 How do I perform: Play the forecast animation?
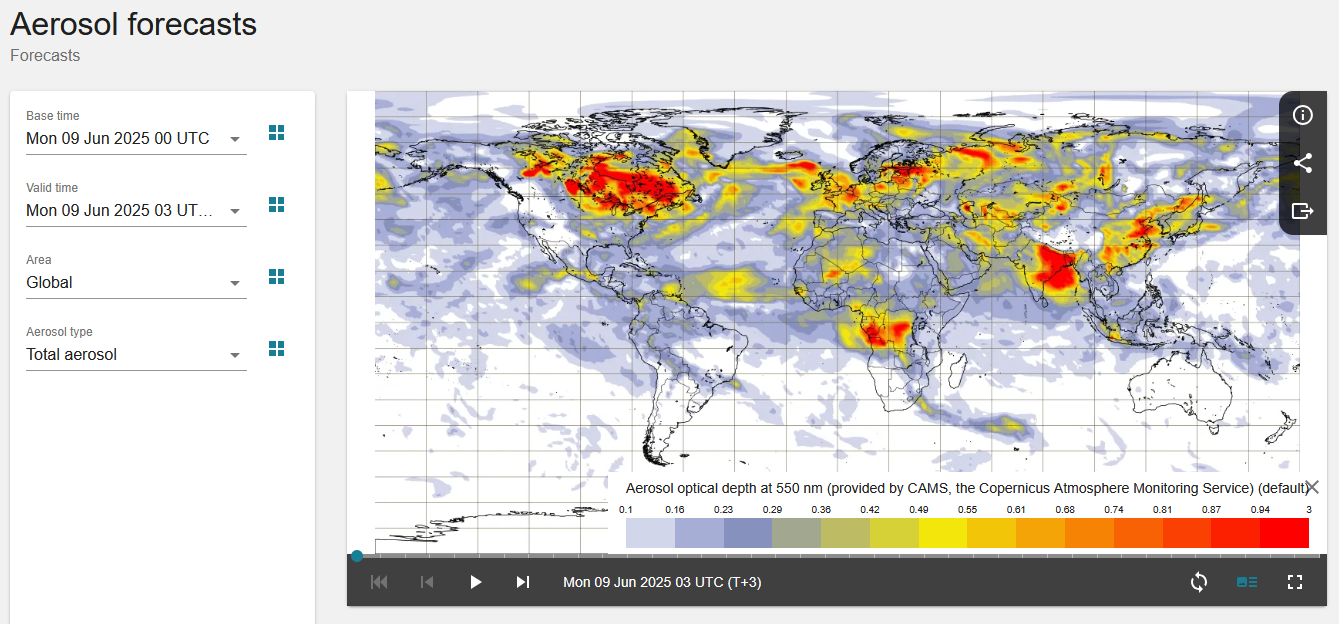475,582
